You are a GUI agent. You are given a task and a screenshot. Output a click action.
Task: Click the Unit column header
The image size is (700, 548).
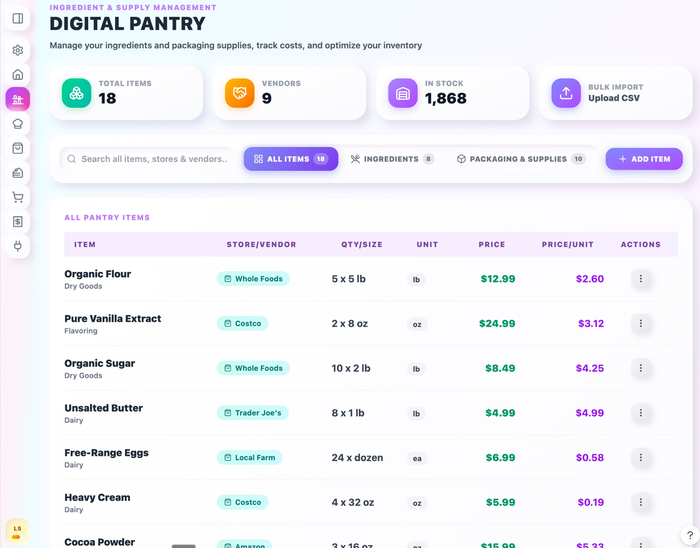point(427,245)
